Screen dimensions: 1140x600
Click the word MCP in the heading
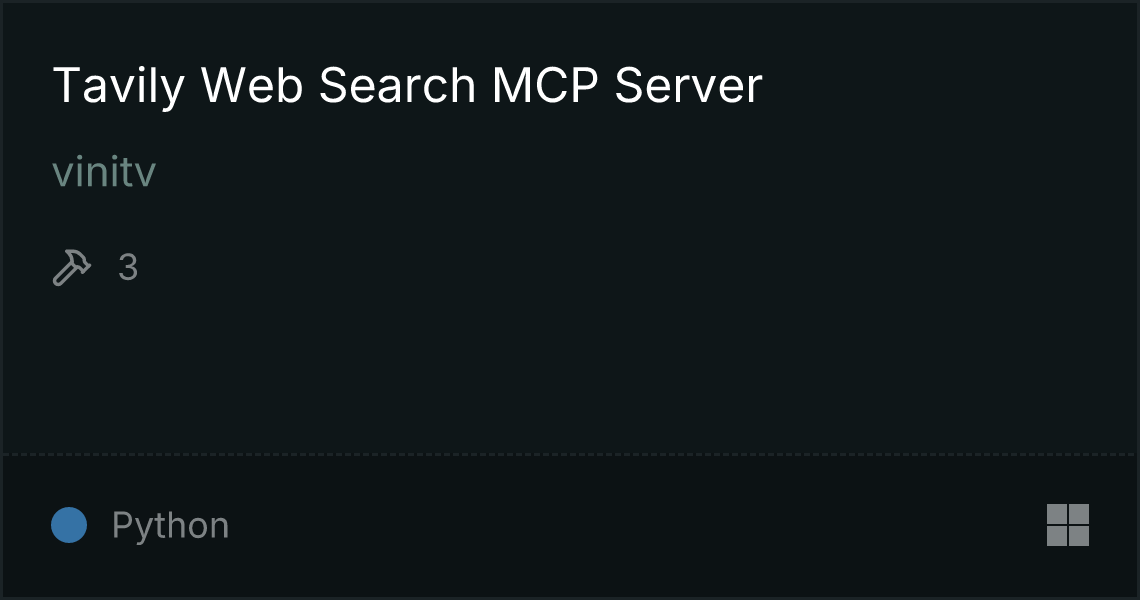(x=545, y=85)
